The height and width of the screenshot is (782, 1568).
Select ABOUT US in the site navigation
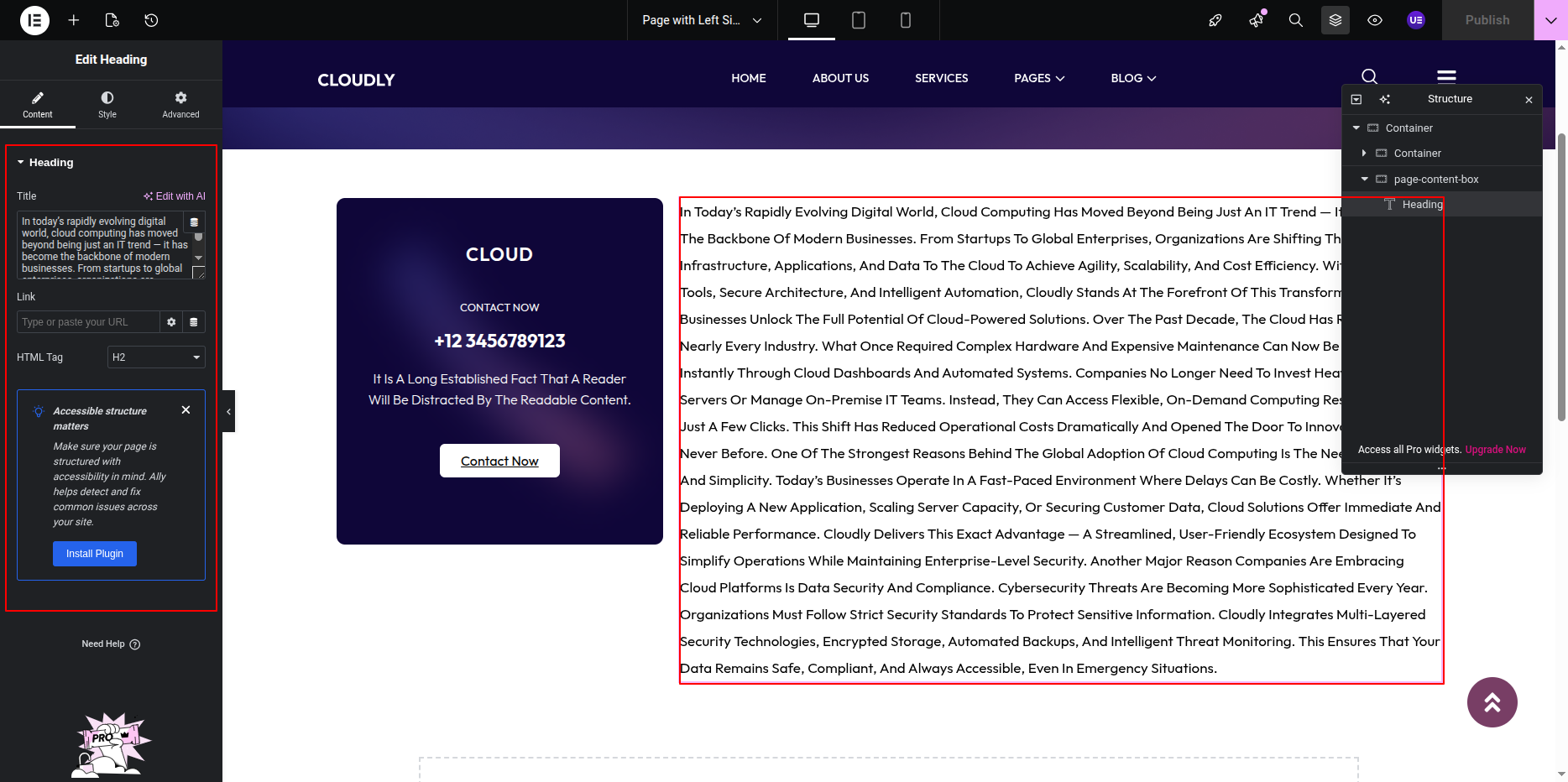(840, 78)
